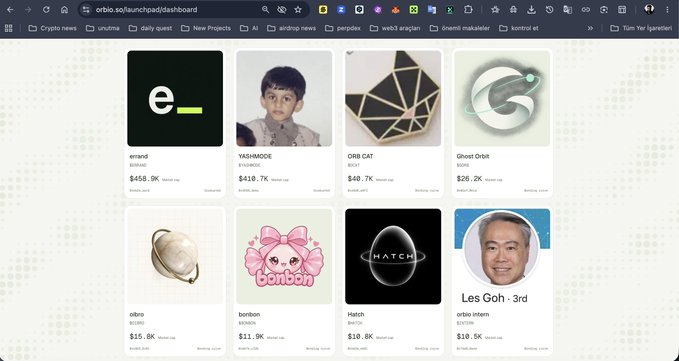Open the Extensions puzzle piece menu
The height and width of the screenshot is (361, 679).
click(x=468, y=10)
